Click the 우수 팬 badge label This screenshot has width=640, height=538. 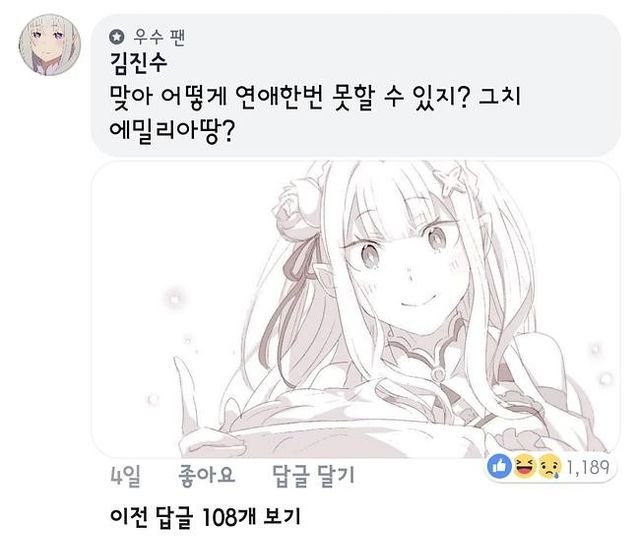click(x=159, y=37)
